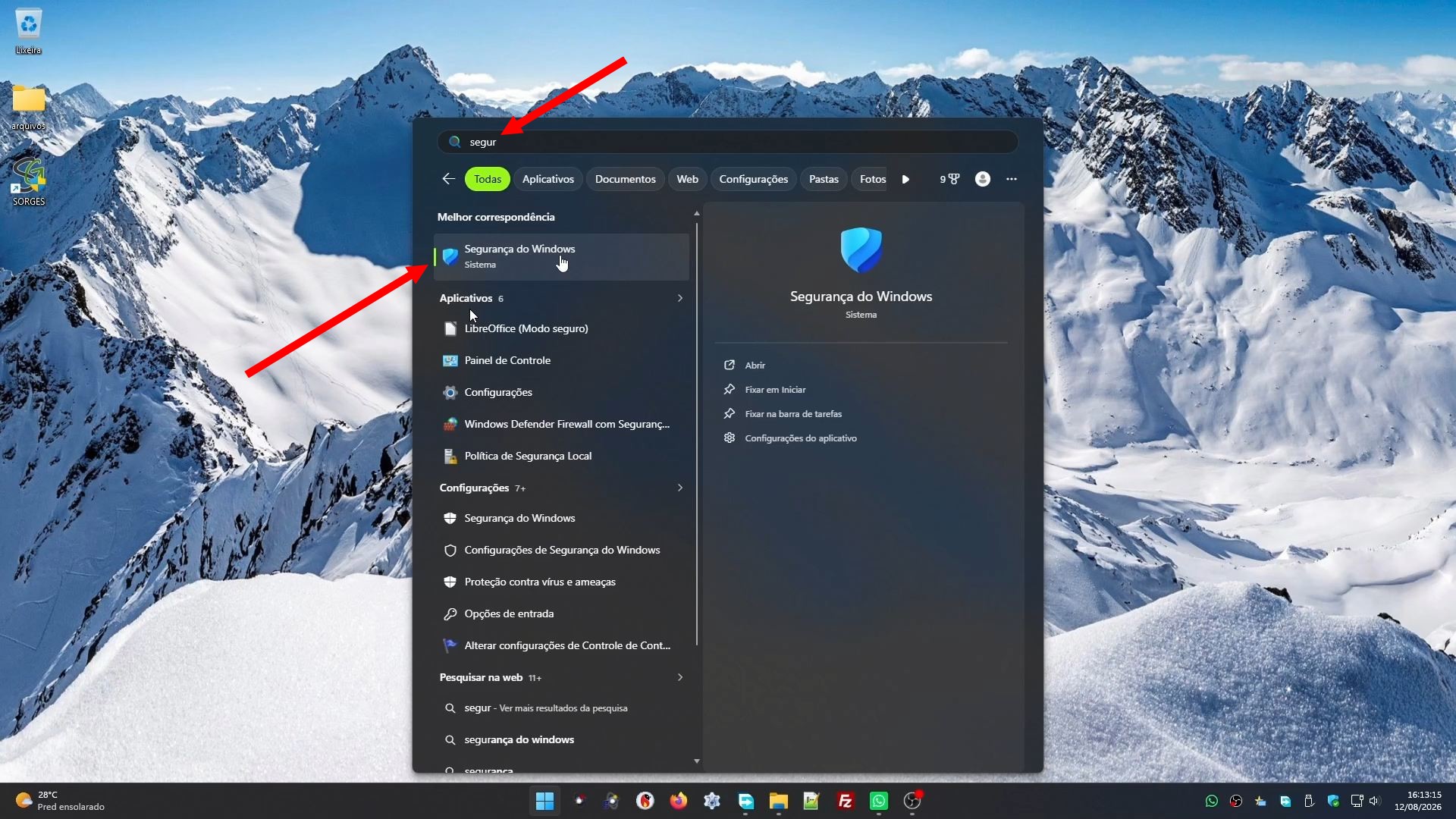Viewport: 1456px width, 819px height.
Task: Click the Windows Security shield tray icon
Action: tap(1334, 801)
